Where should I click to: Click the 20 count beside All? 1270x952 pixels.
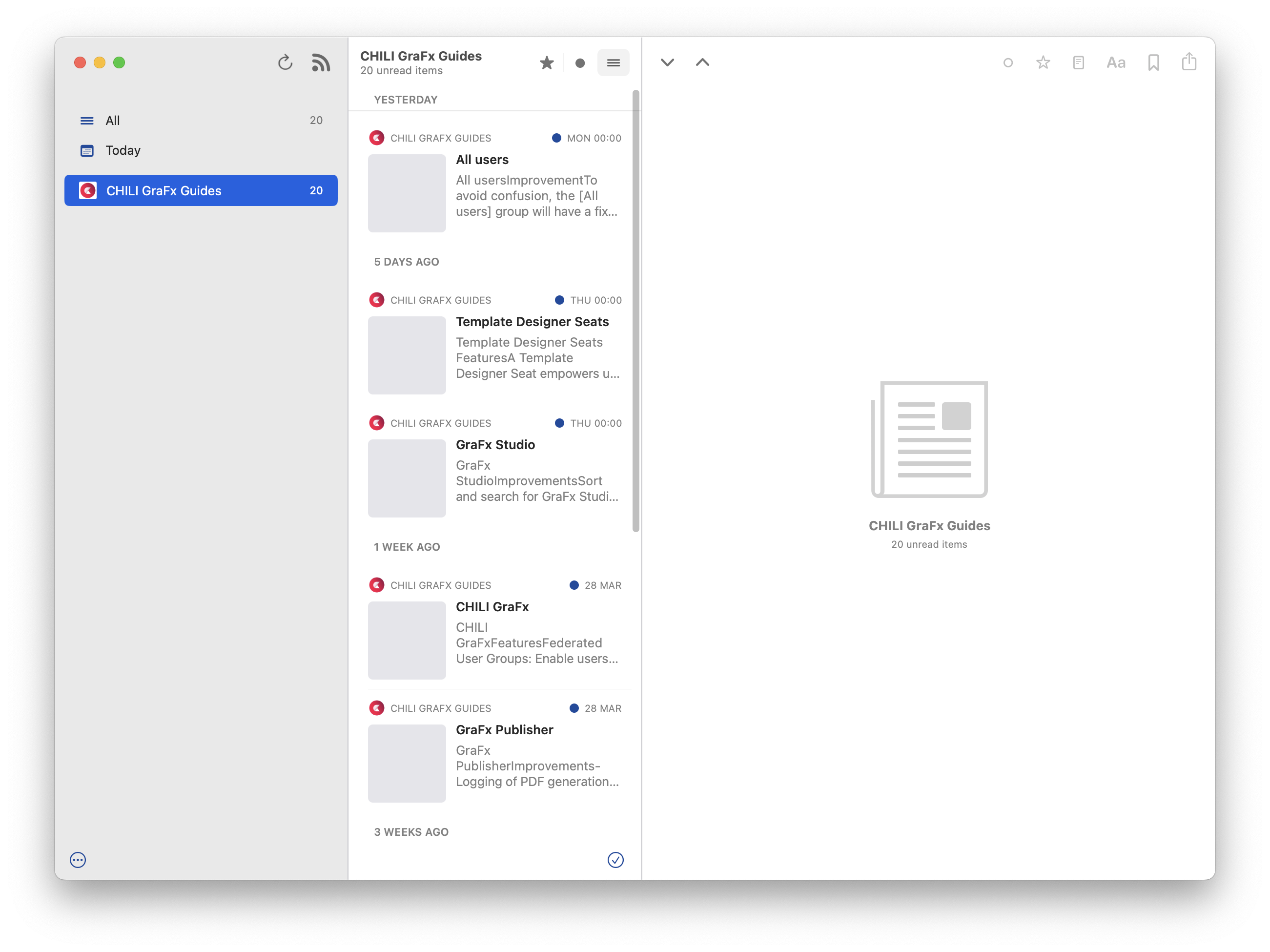pyautogui.click(x=316, y=120)
